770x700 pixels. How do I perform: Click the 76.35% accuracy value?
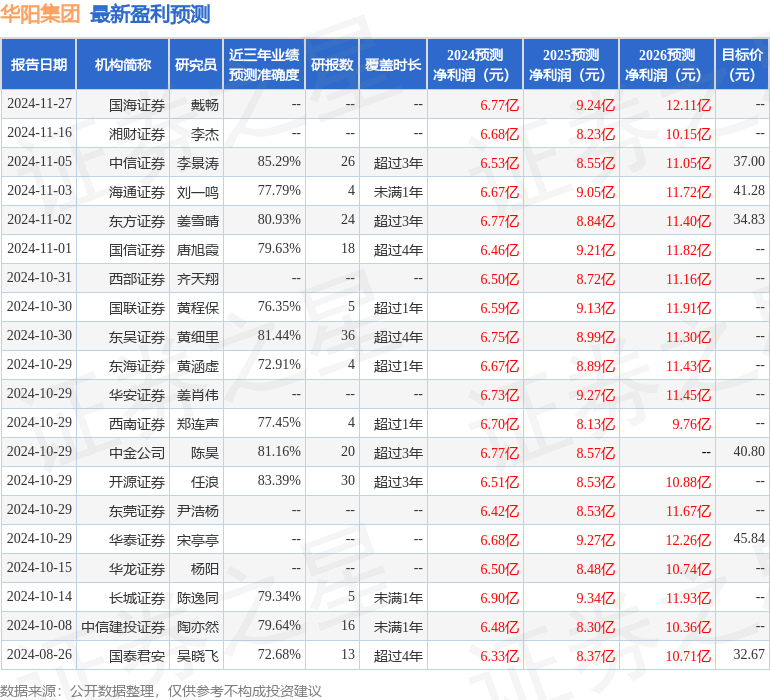pos(279,307)
